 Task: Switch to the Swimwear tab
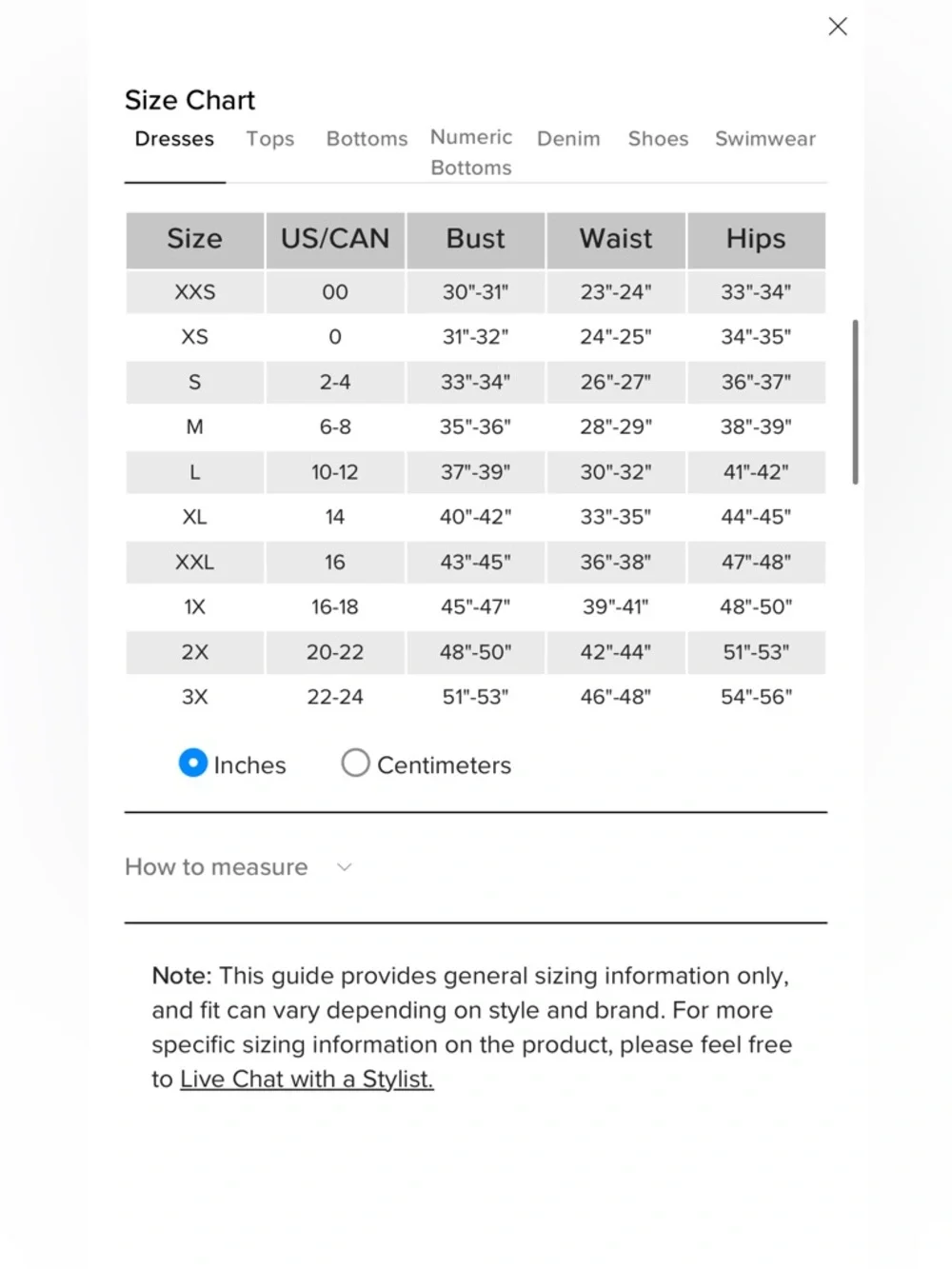(765, 139)
